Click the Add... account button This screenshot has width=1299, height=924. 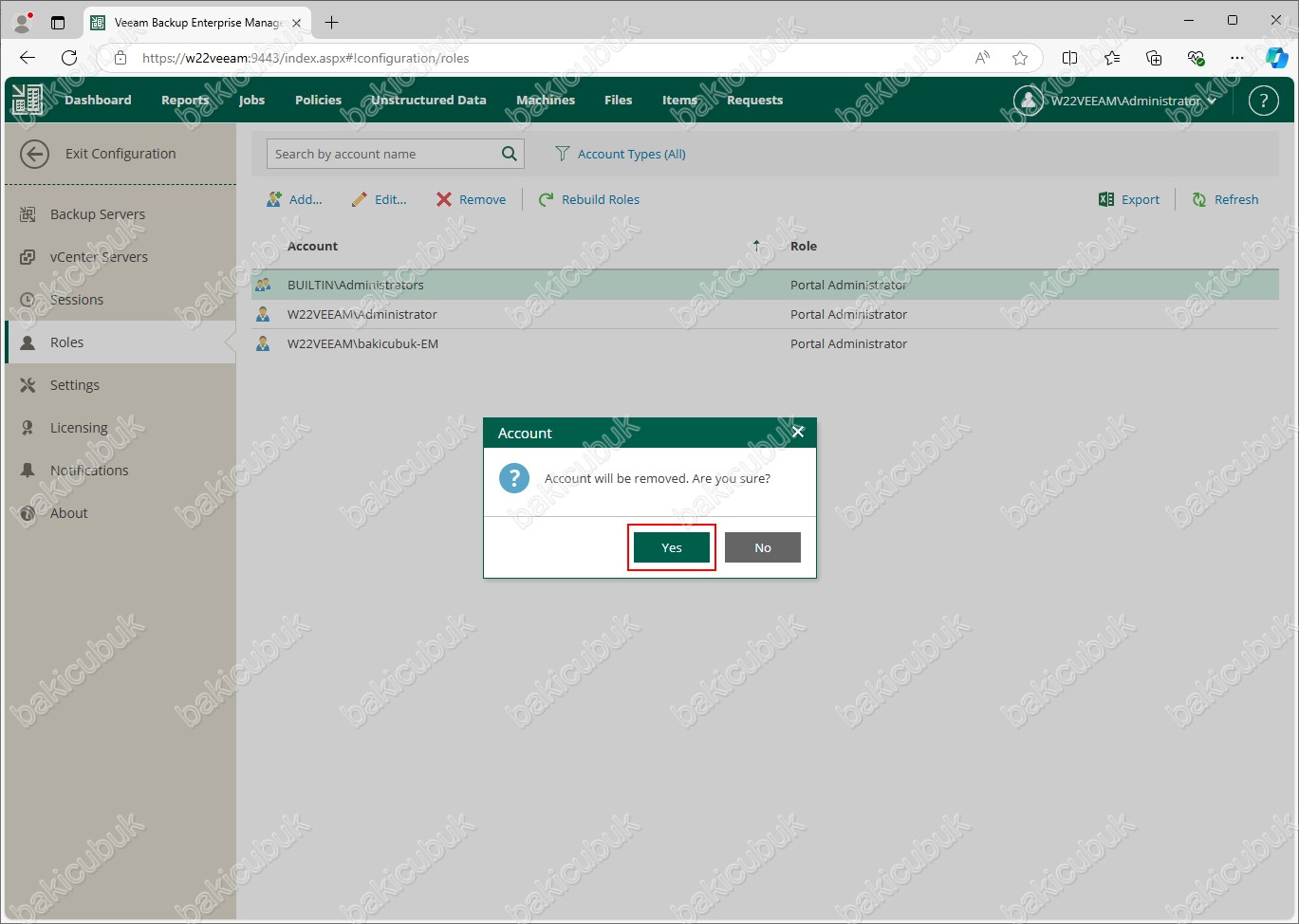coord(294,199)
